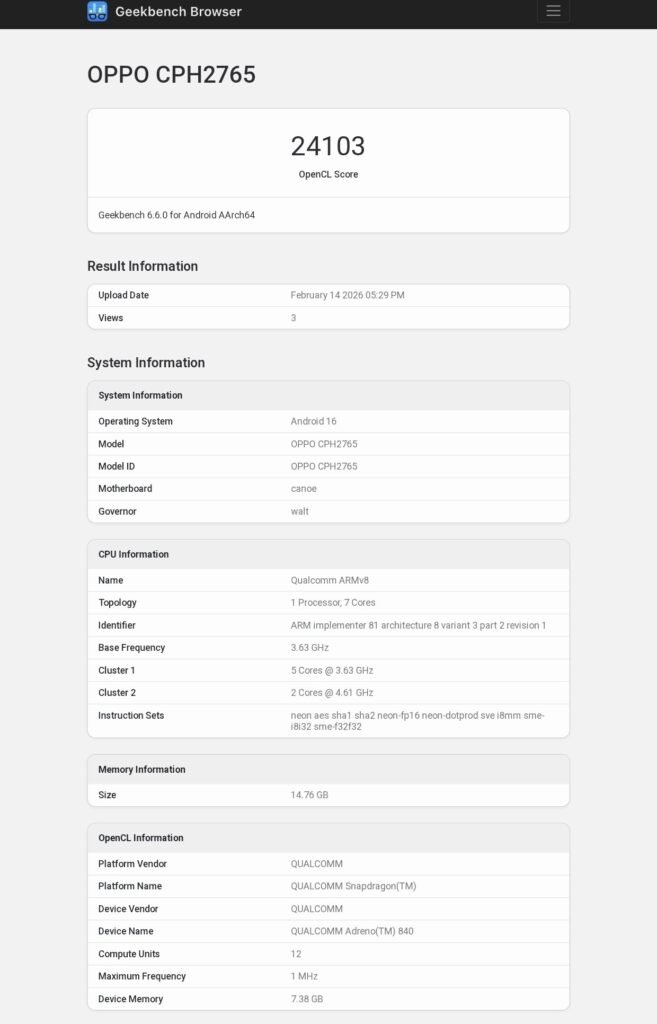Click the Geekbench Browser title text

point(177,12)
